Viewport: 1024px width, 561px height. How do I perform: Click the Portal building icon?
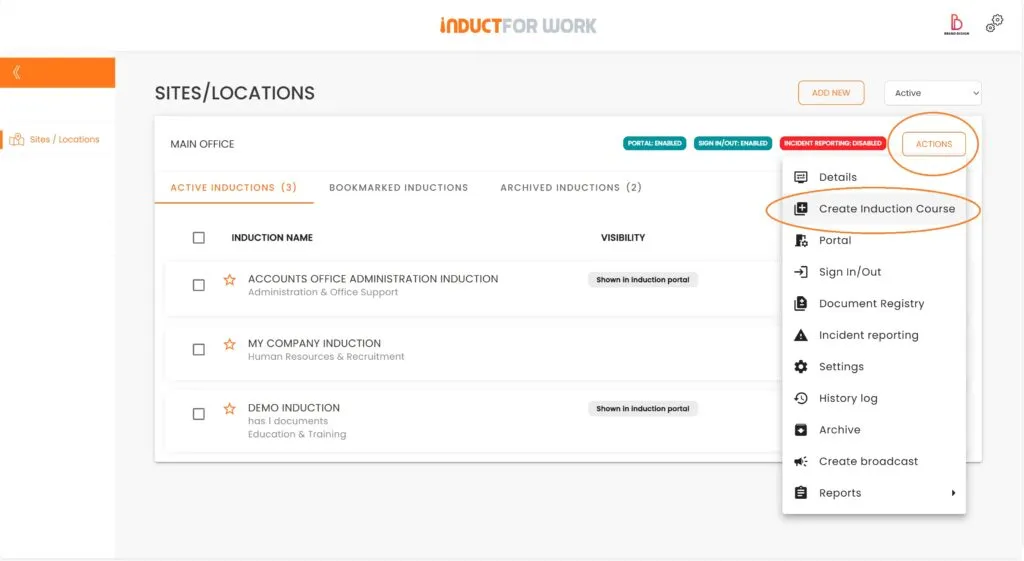click(x=801, y=240)
